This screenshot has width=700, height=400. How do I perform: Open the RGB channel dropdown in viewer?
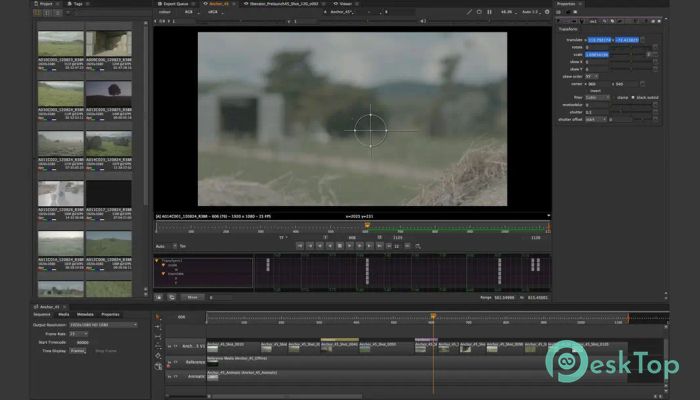pyautogui.click(x=191, y=12)
